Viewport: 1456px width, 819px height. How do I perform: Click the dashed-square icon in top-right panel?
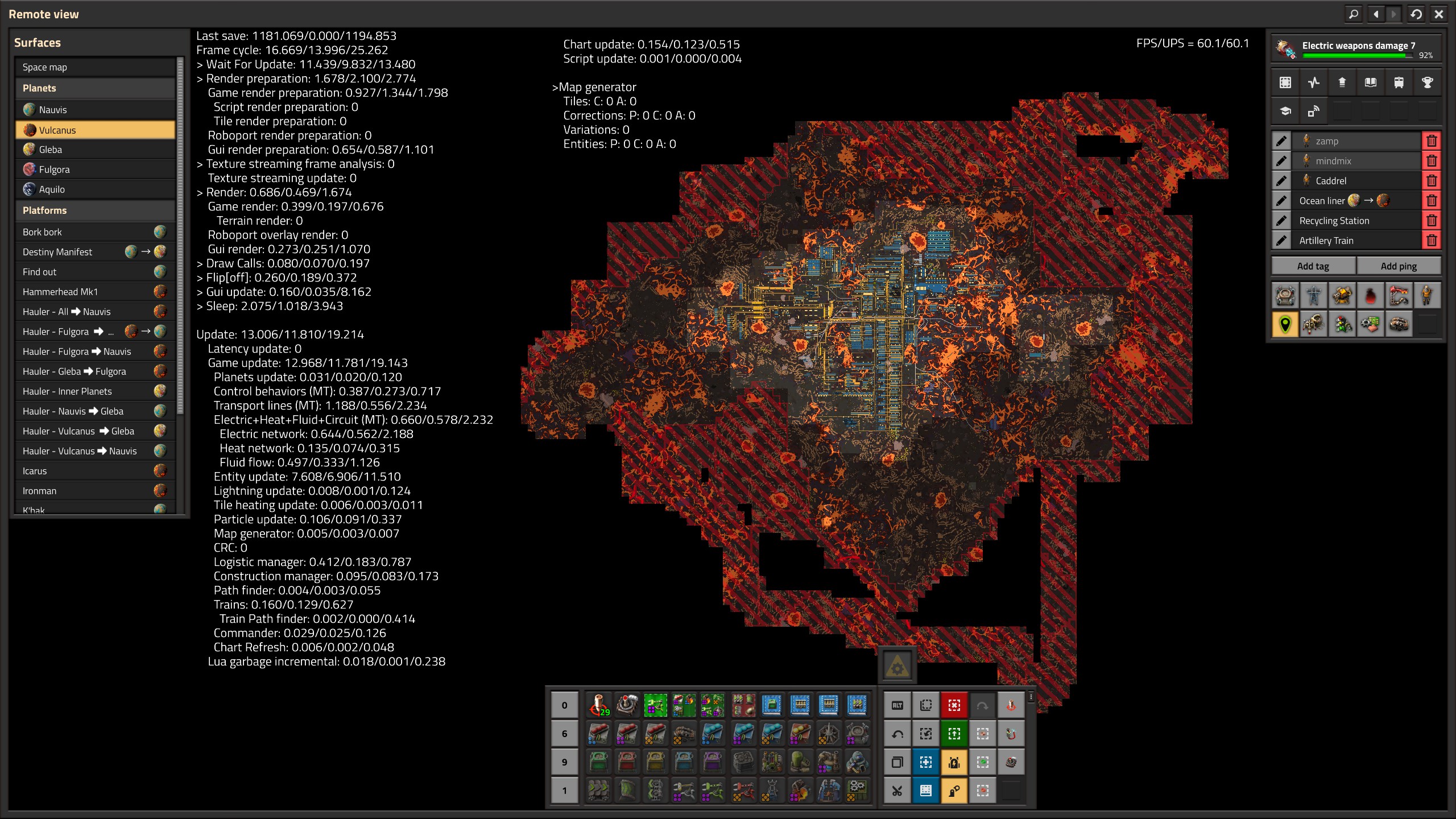click(1285, 82)
